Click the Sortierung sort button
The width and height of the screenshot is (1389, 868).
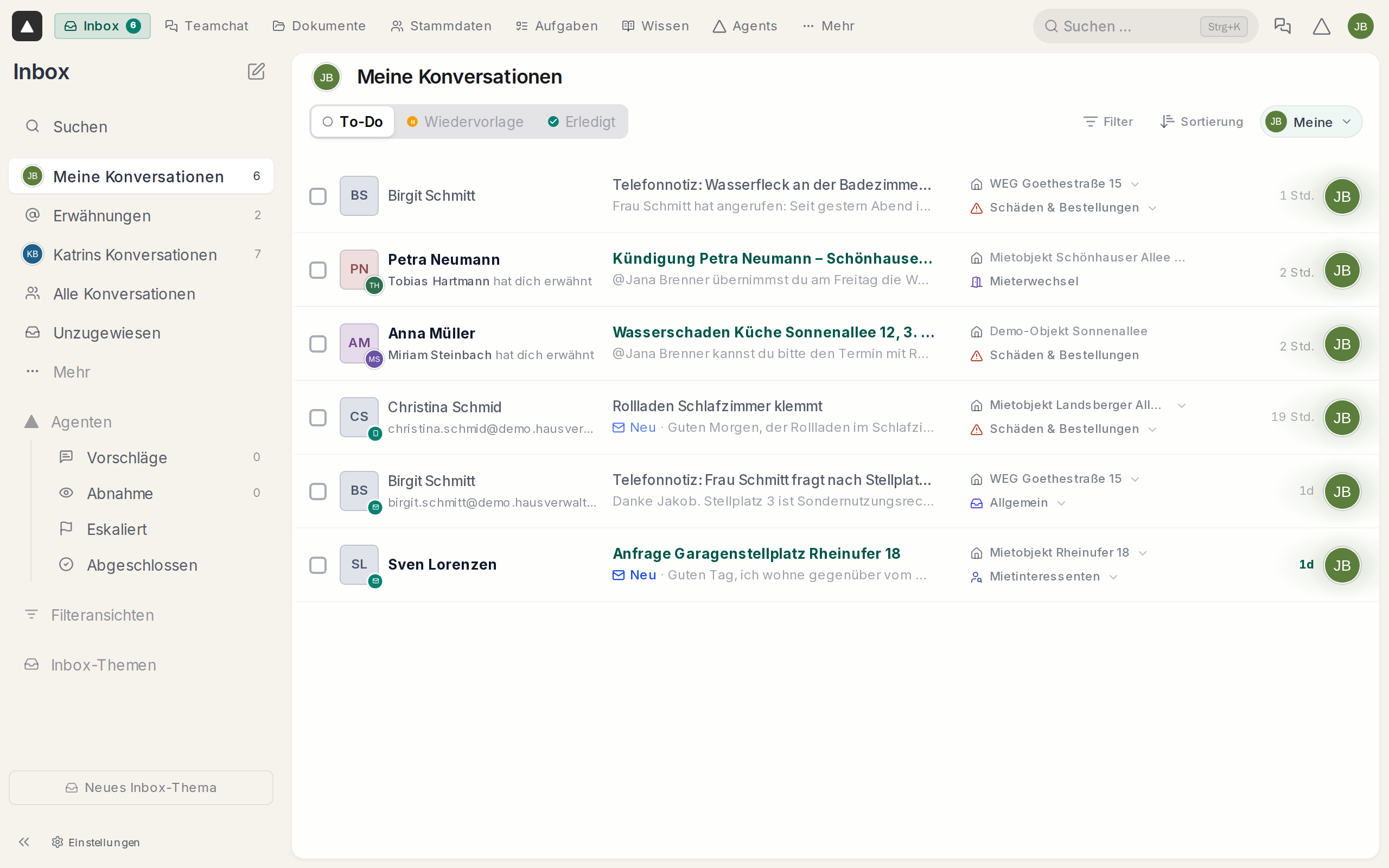pos(1201,122)
